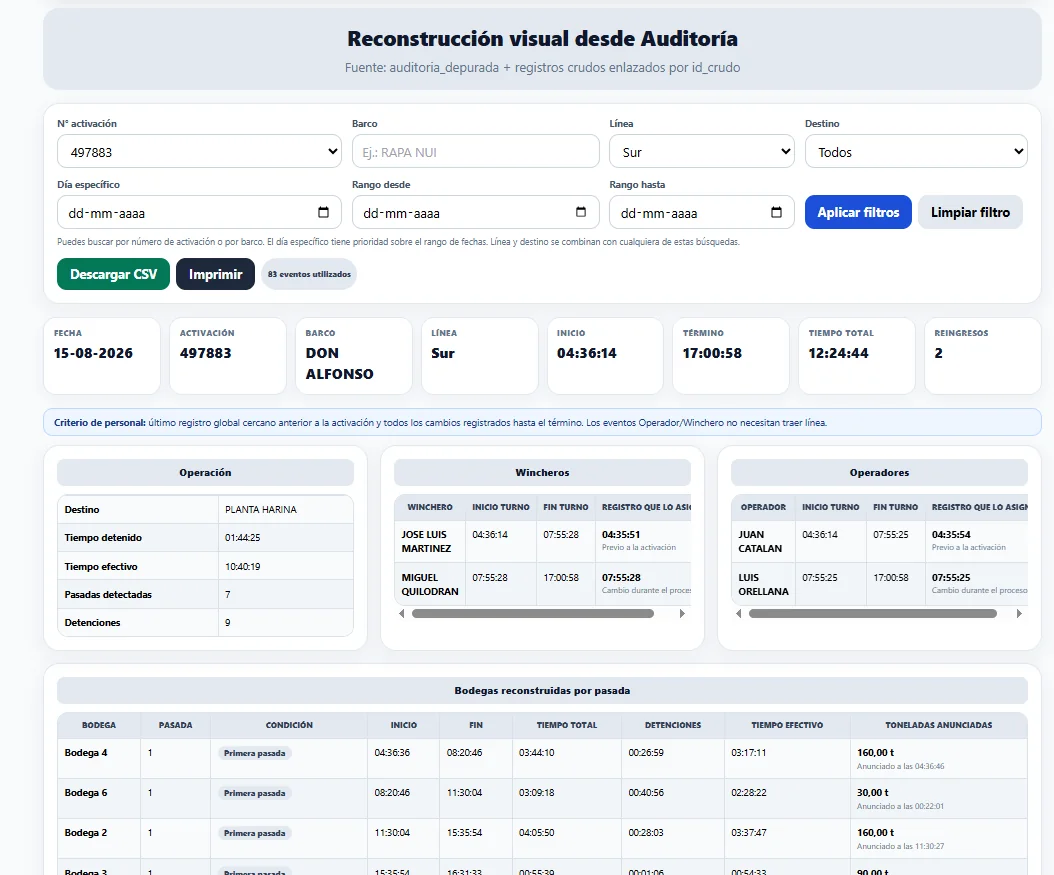Click Bodega 2 tiempo total 04:05:50
This screenshot has width=1054, height=875.
pos(536,833)
